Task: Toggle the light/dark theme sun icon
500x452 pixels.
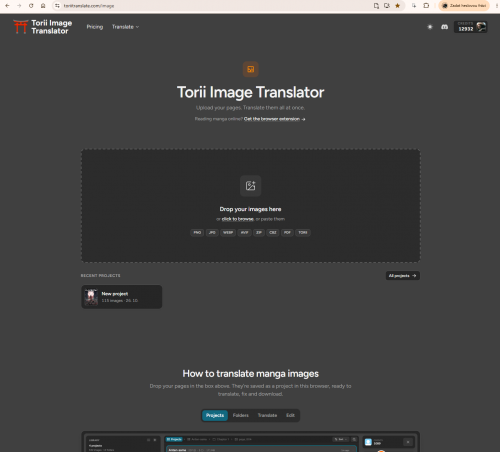Action: click(x=430, y=27)
